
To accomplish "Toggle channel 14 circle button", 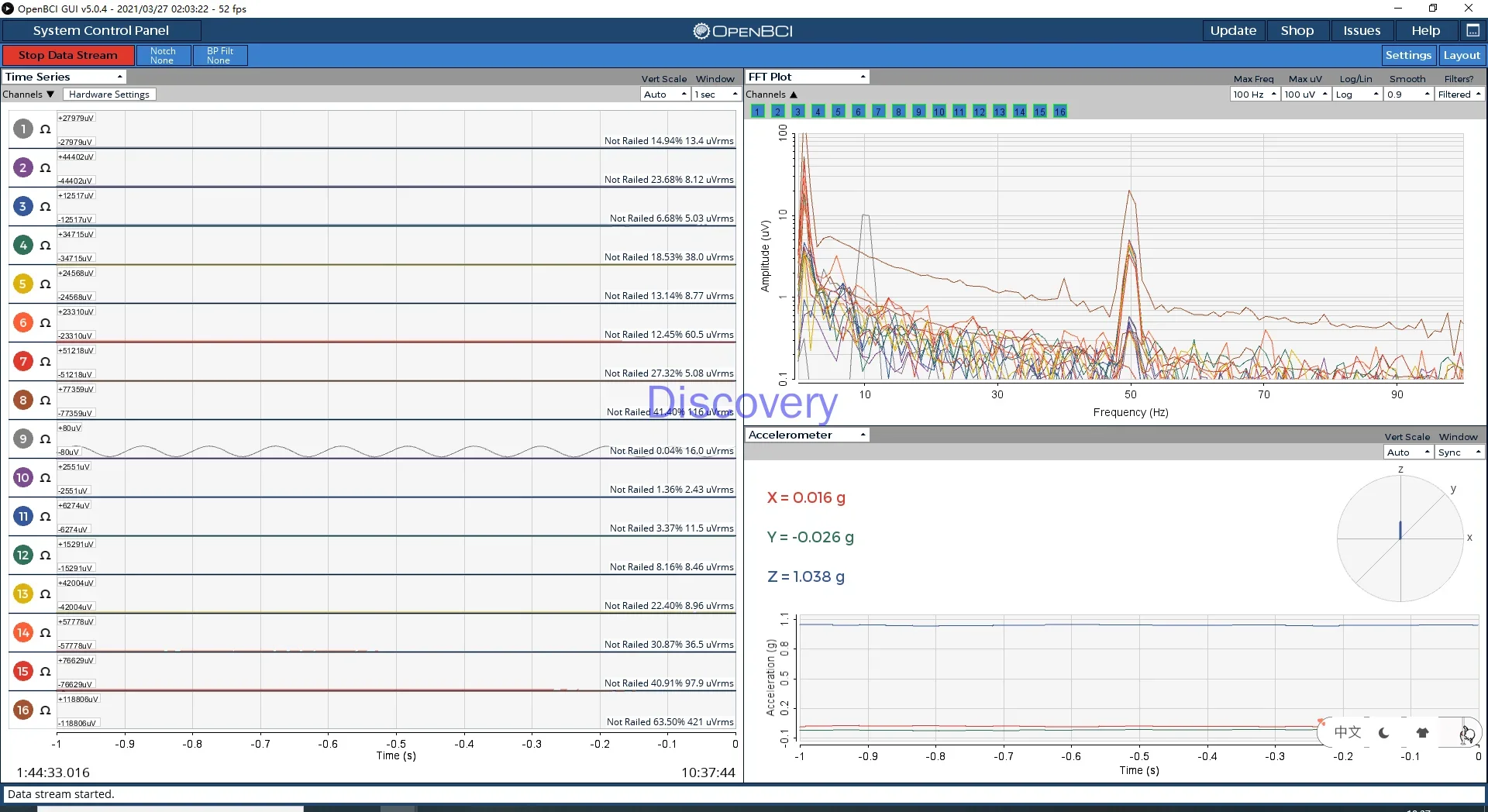I will (x=23, y=632).
